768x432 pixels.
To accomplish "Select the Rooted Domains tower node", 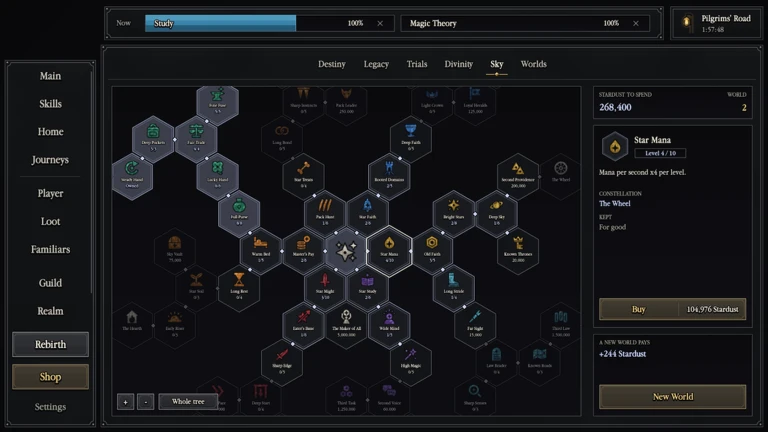I will point(389,177).
